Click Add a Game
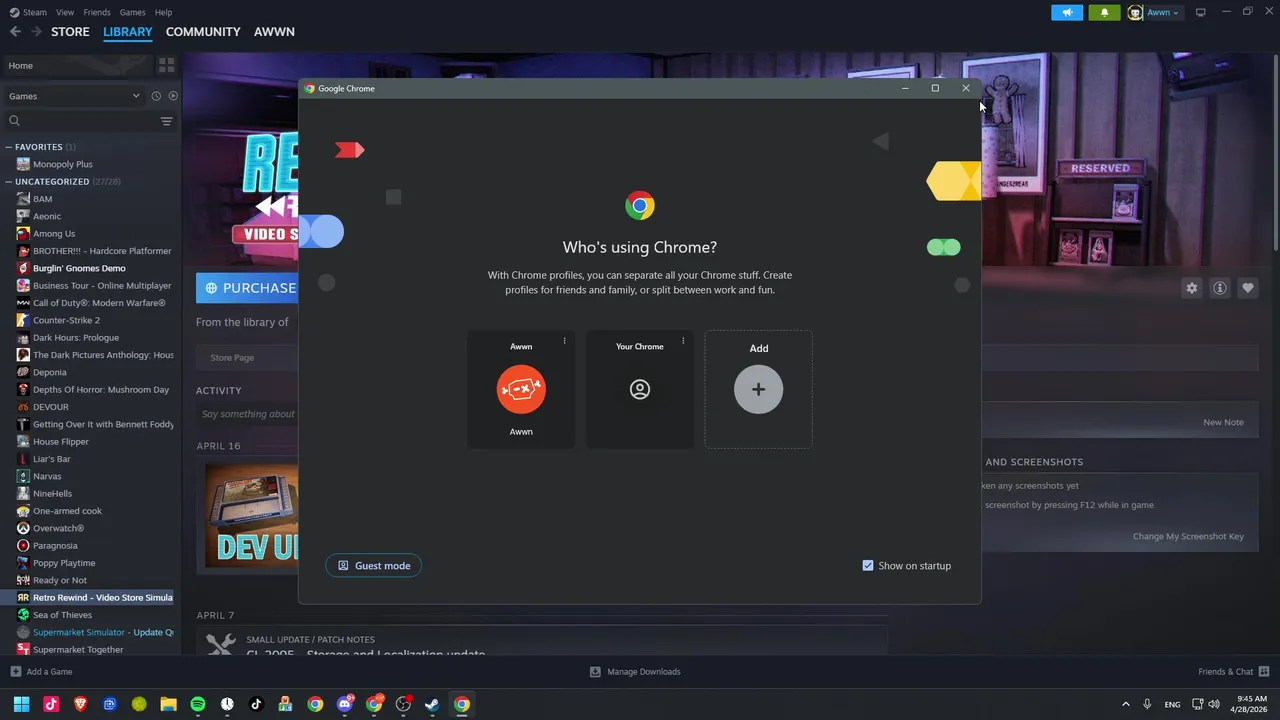 [x=41, y=671]
